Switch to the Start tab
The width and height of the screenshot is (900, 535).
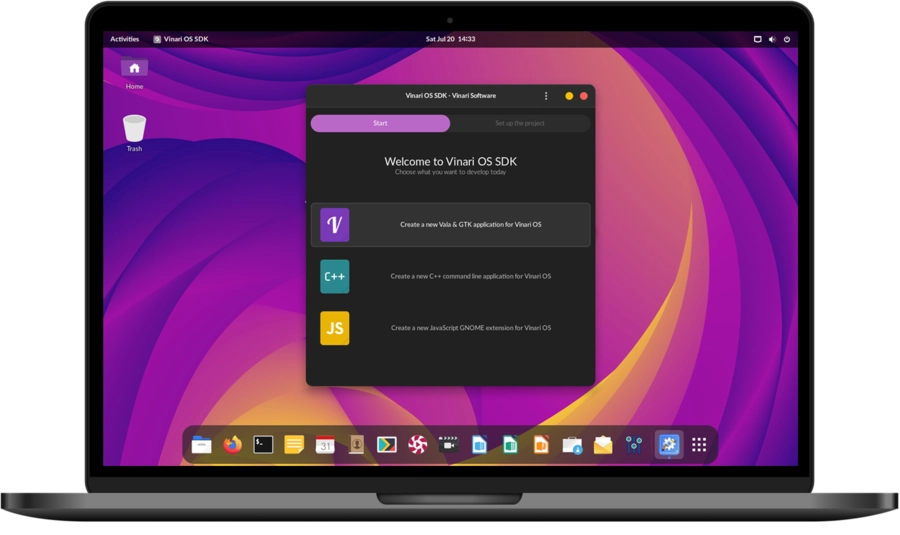[381, 123]
